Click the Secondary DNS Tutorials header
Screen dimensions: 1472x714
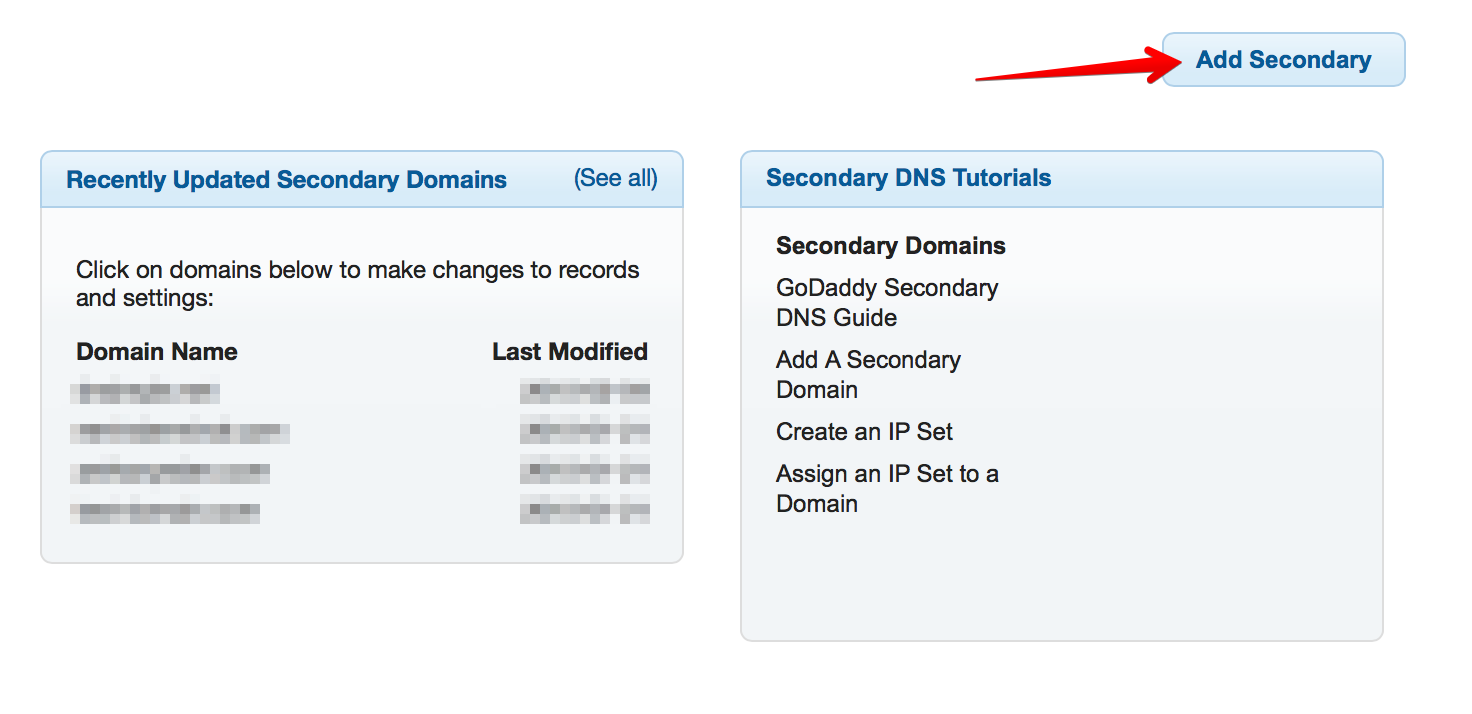tap(908, 177)
